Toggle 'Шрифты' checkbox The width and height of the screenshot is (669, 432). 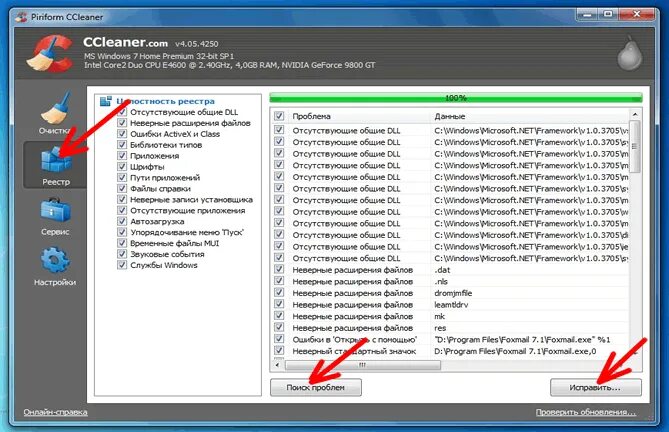click(122, 167)
